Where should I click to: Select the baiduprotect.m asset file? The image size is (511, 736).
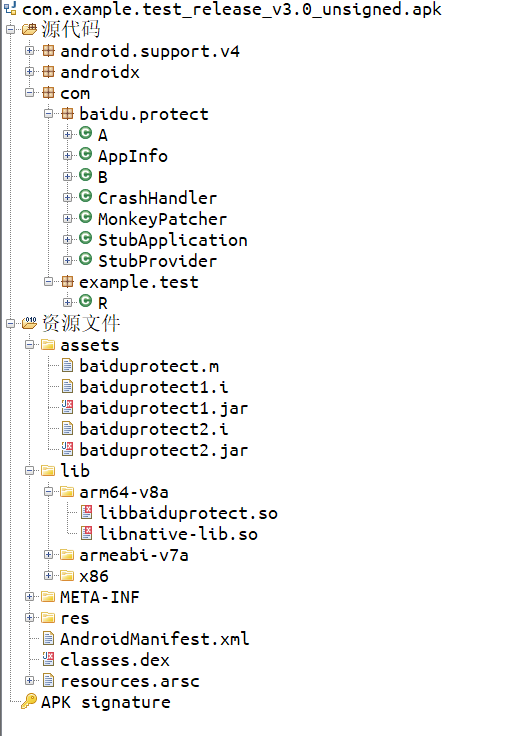click(x=149, y=366)
